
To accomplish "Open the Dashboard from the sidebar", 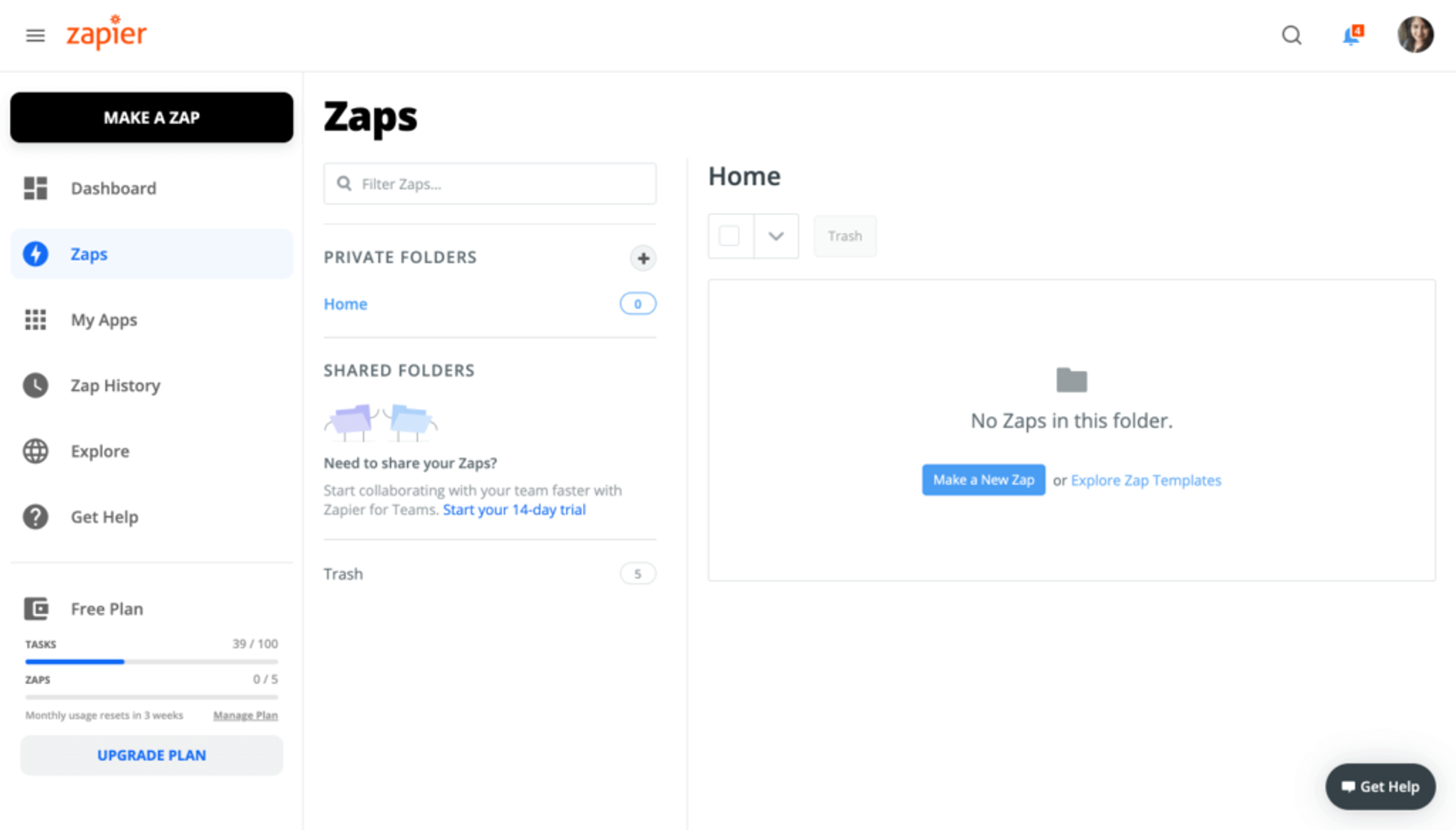I will point(113,188).
